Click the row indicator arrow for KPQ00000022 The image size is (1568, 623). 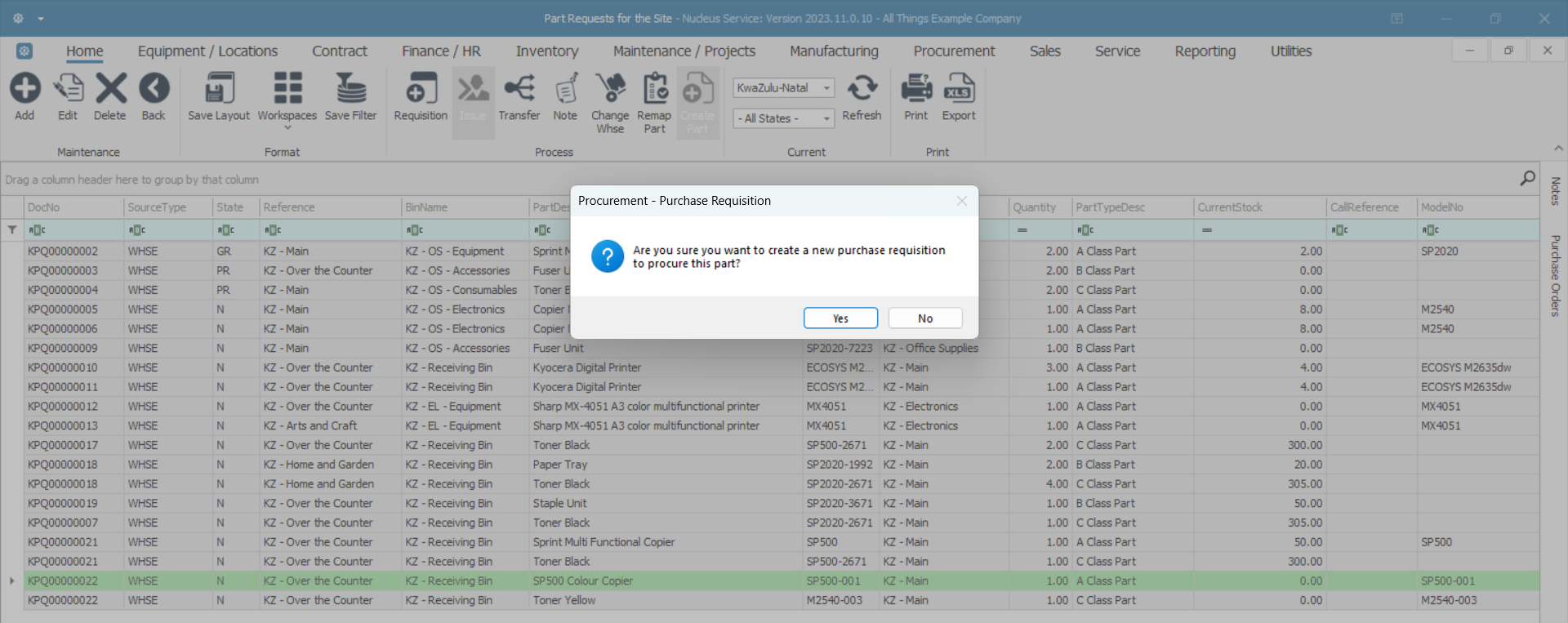tap(11, 581)
